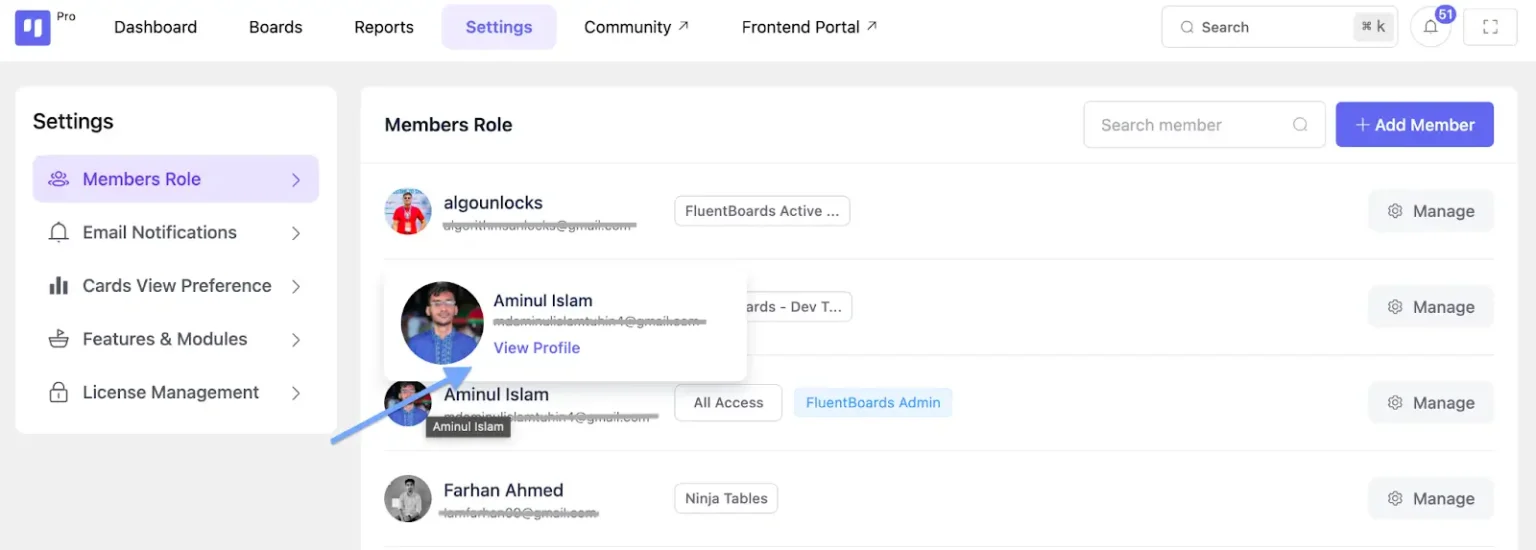Expand Members Role chevron arrow
This screenshot has height=550, width=1536.
(x=296, y=180)
